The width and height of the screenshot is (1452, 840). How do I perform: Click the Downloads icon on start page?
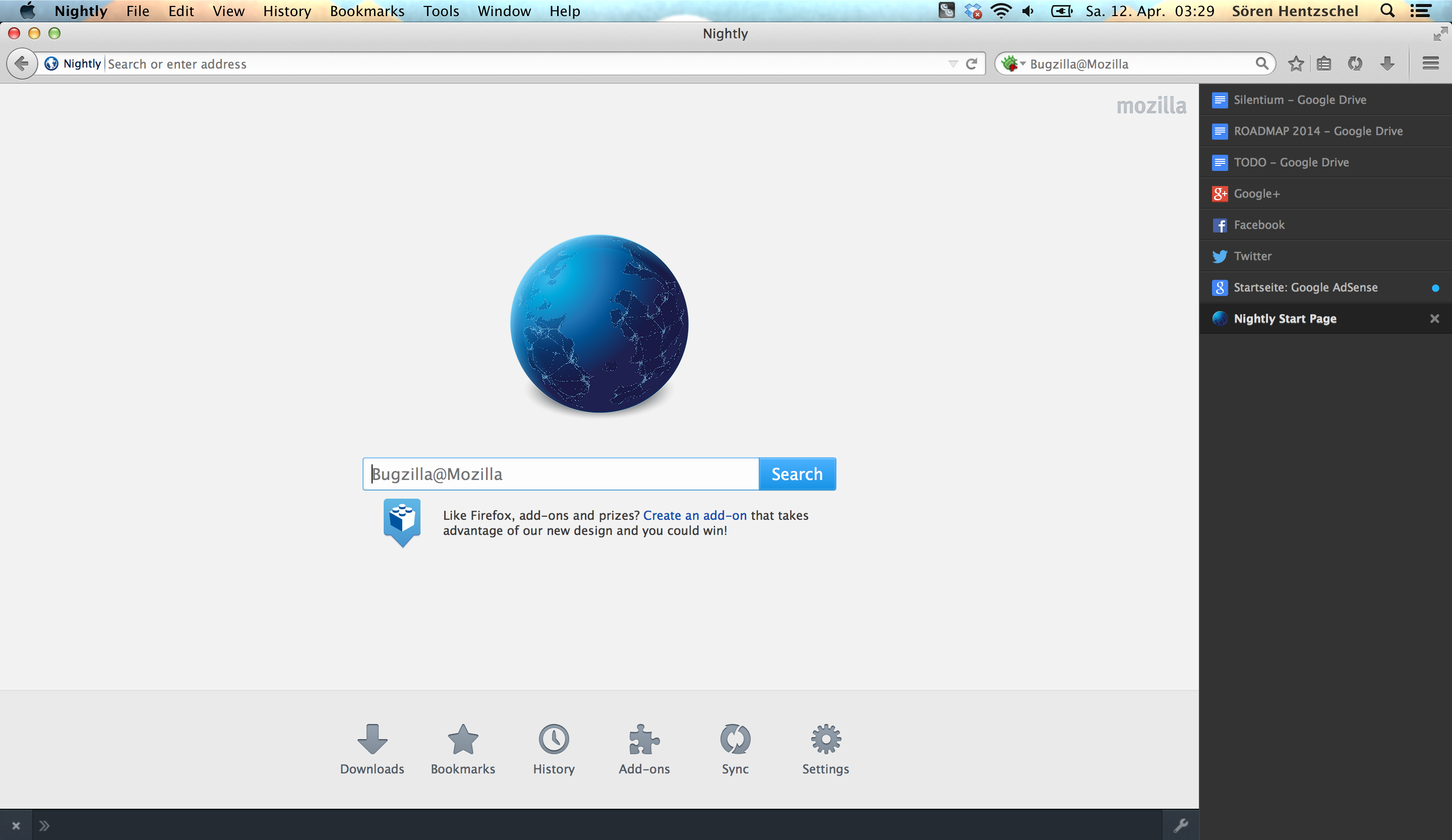(x=372, y=740)
